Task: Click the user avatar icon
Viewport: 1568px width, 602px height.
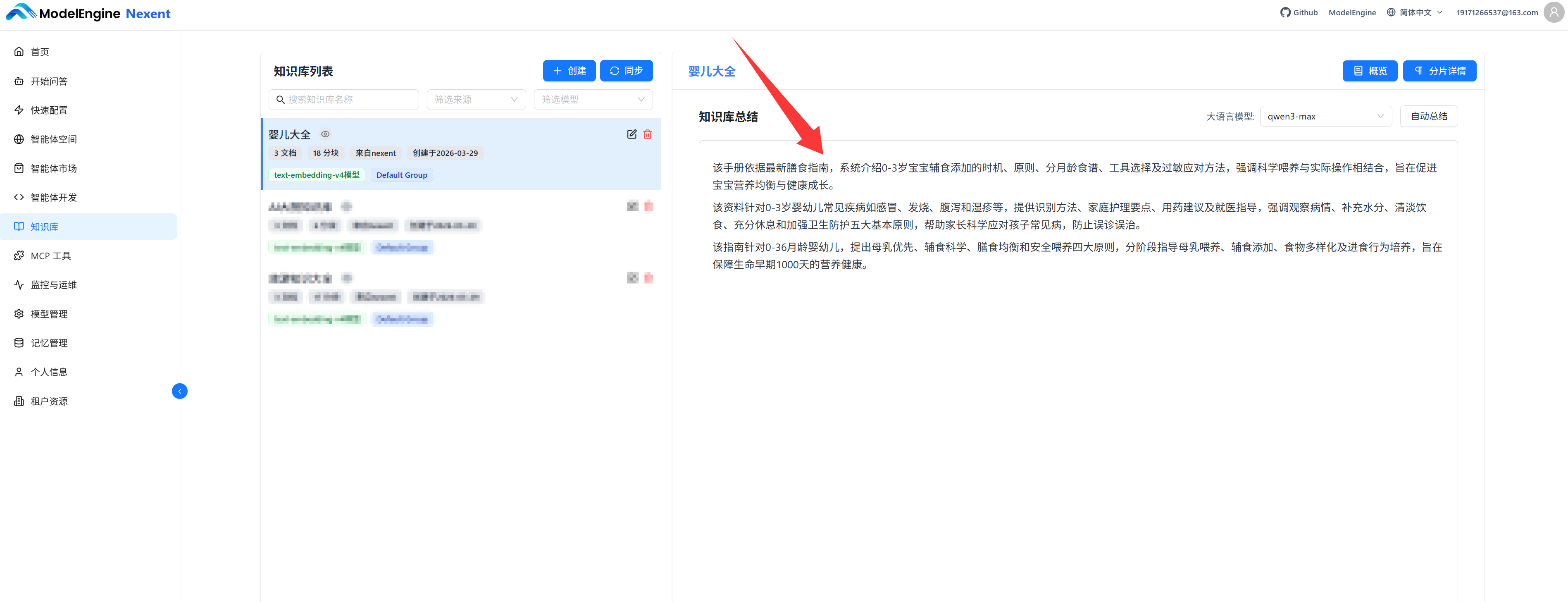Action: coord(1554,12)
